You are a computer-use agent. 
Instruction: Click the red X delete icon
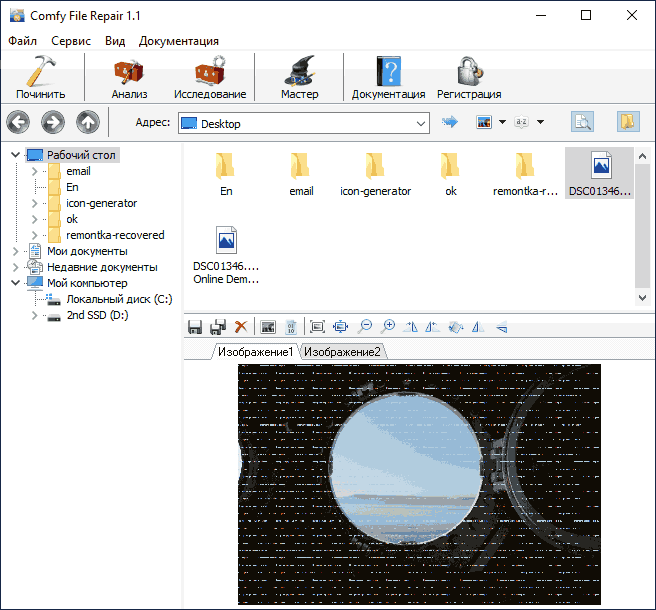point(241,327)
